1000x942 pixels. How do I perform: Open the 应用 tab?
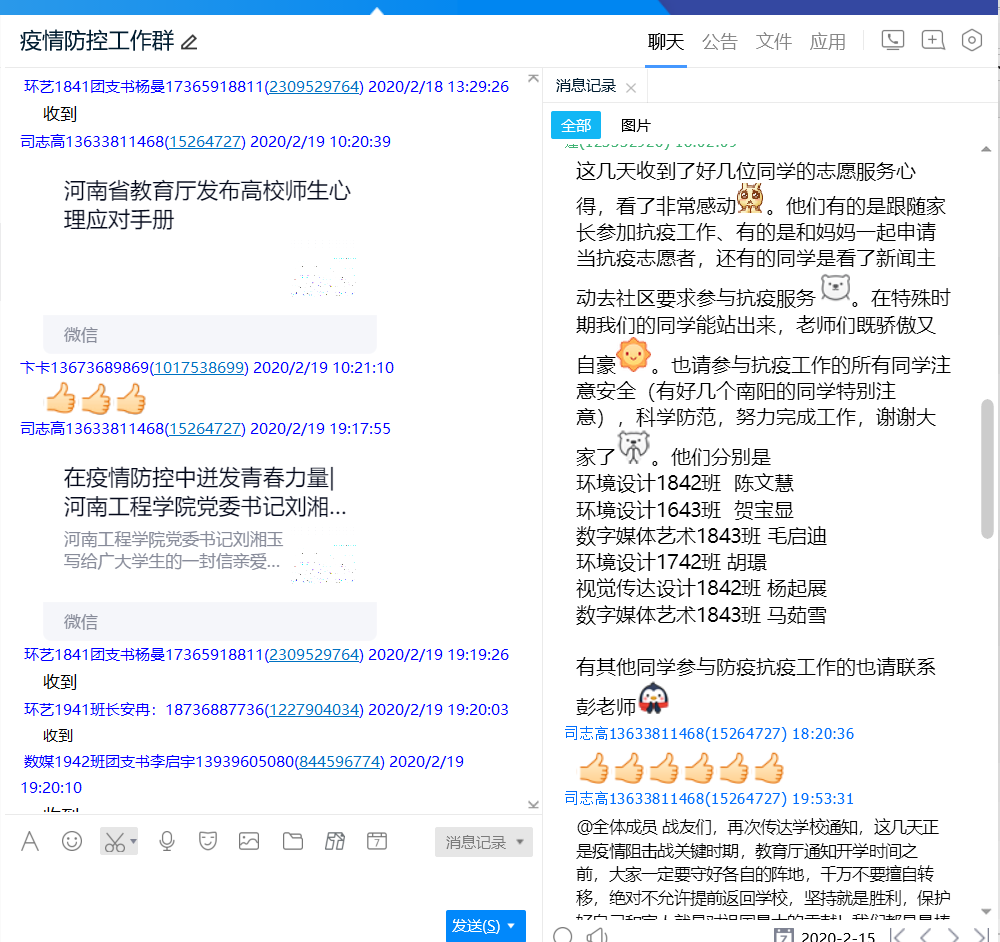(x=827, y=42)
